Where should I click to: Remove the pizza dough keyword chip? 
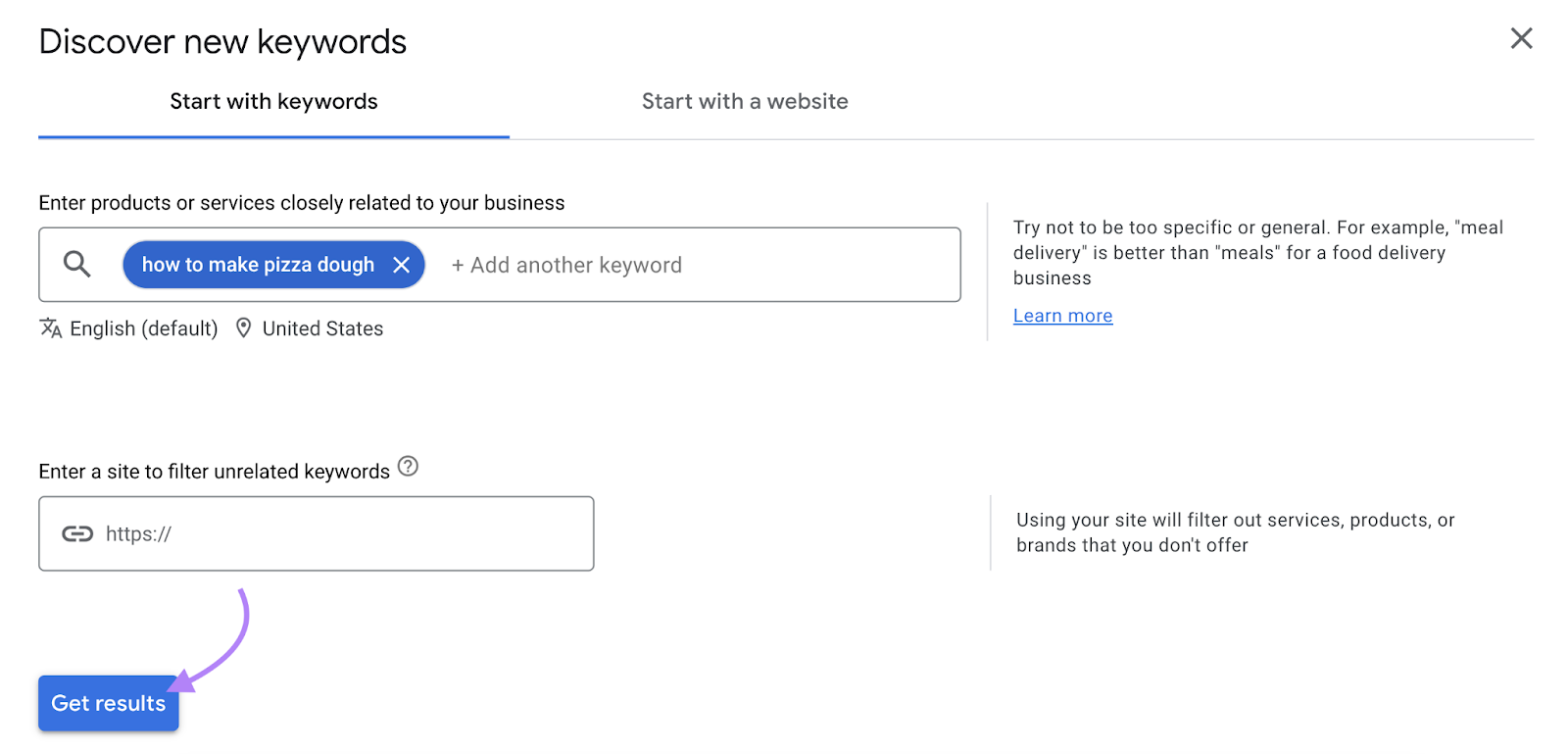coord(401,265)
